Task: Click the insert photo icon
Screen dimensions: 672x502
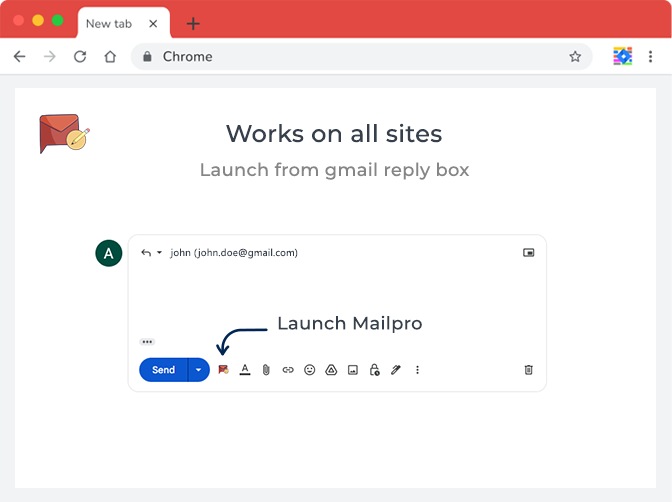Action: (353, 370)
